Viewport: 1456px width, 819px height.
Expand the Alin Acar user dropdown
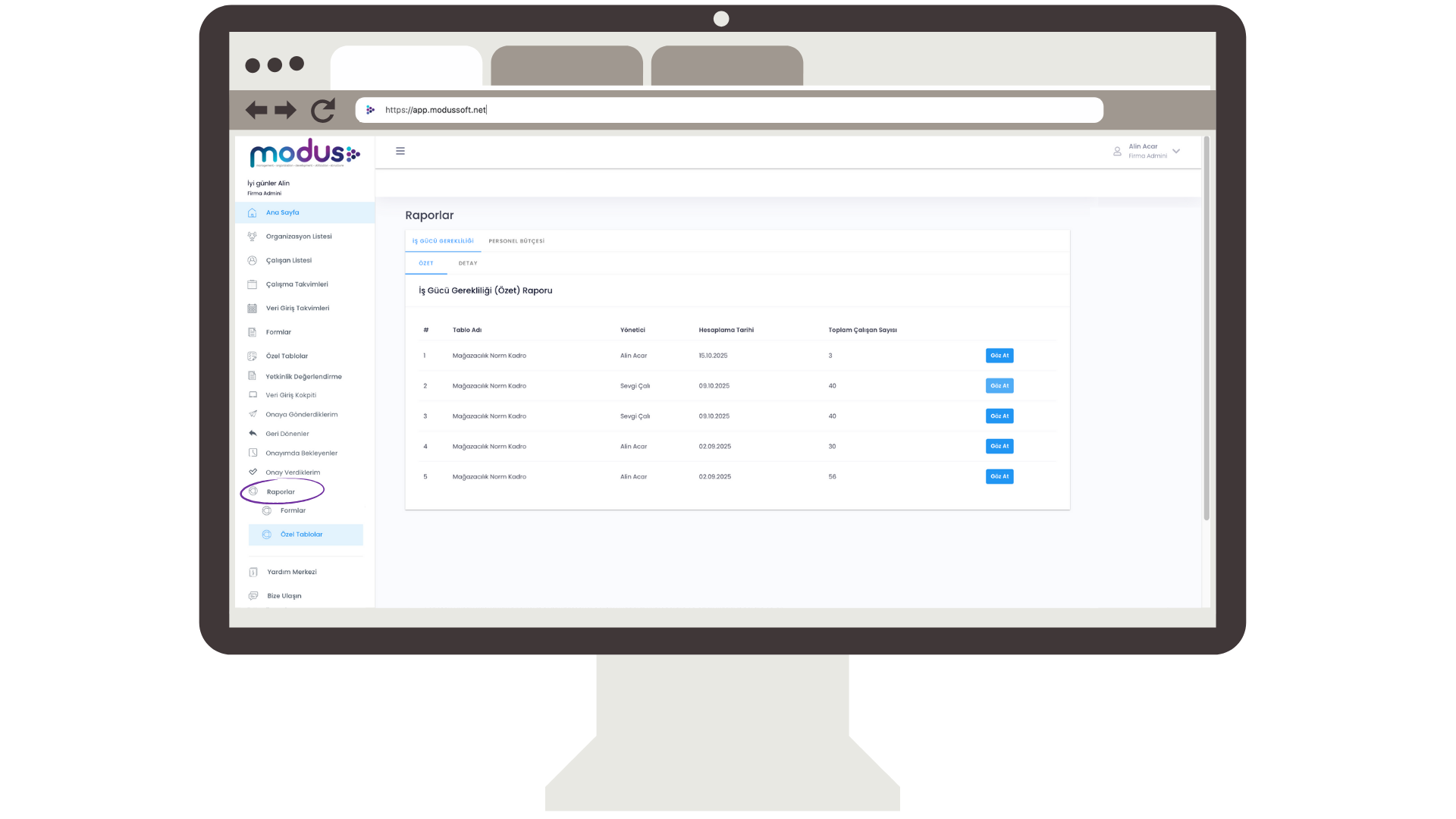point(1176,152)
